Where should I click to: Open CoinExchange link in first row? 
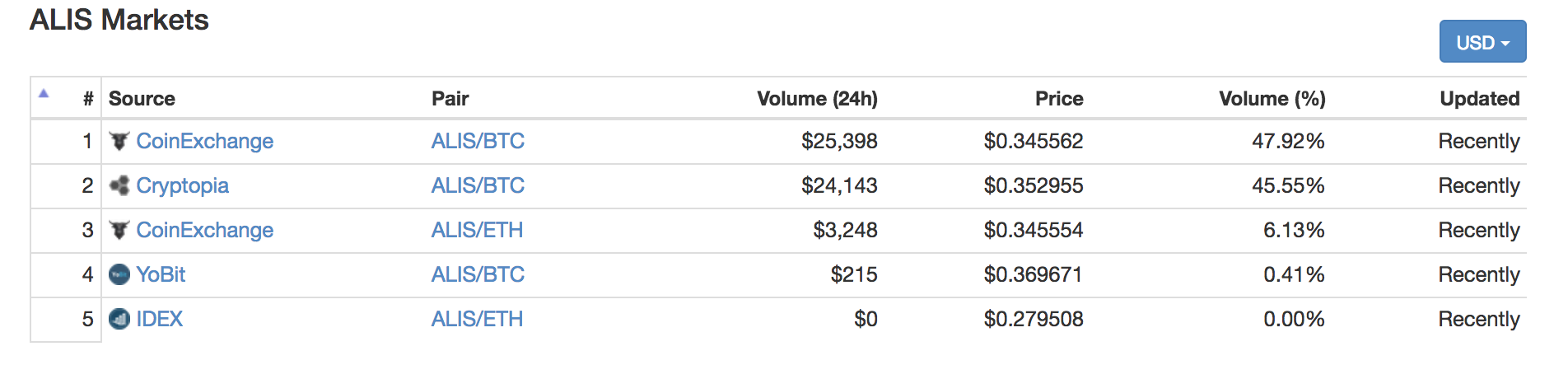204,141
